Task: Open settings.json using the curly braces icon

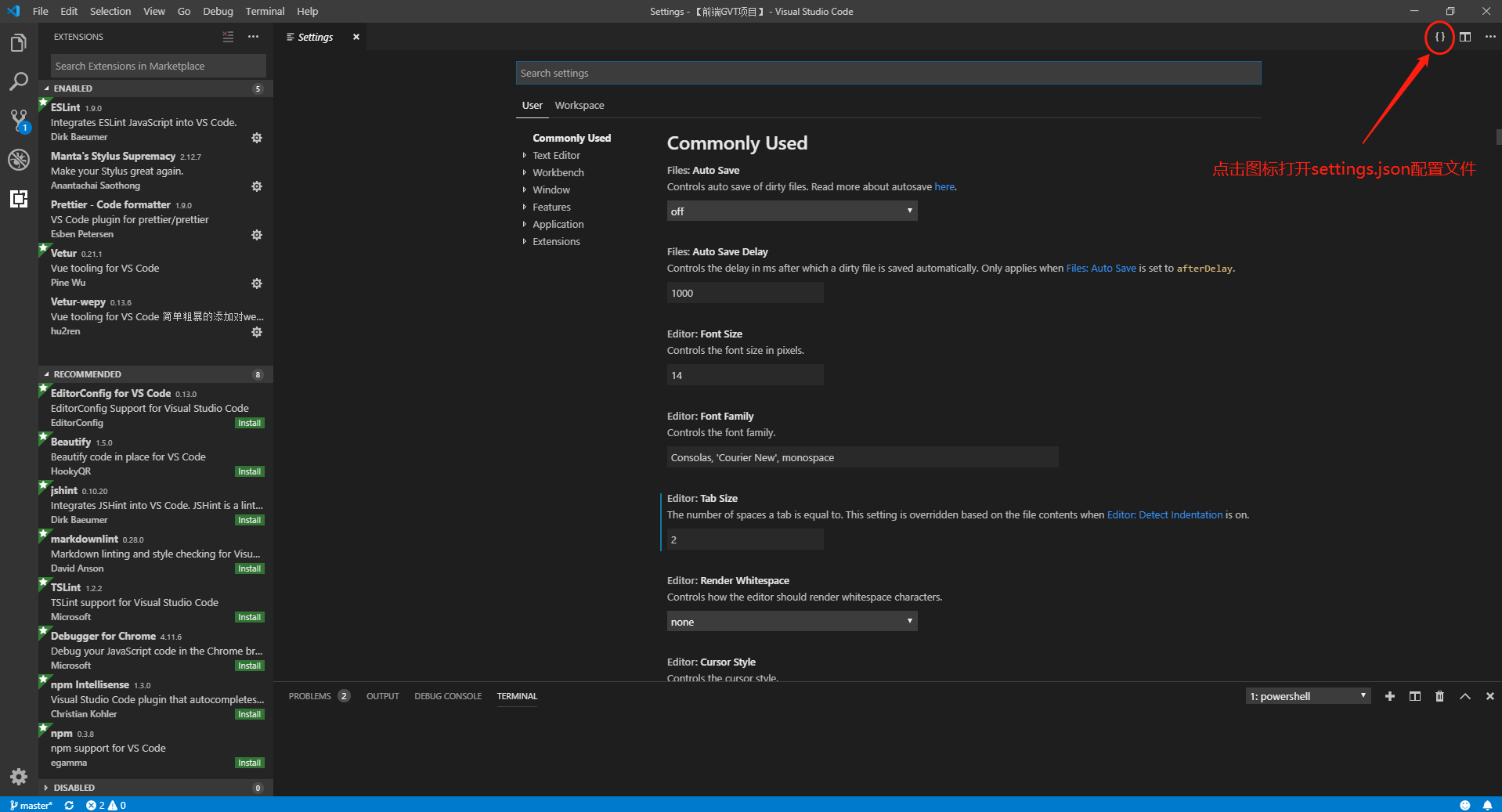Action: coord(1439,37)
